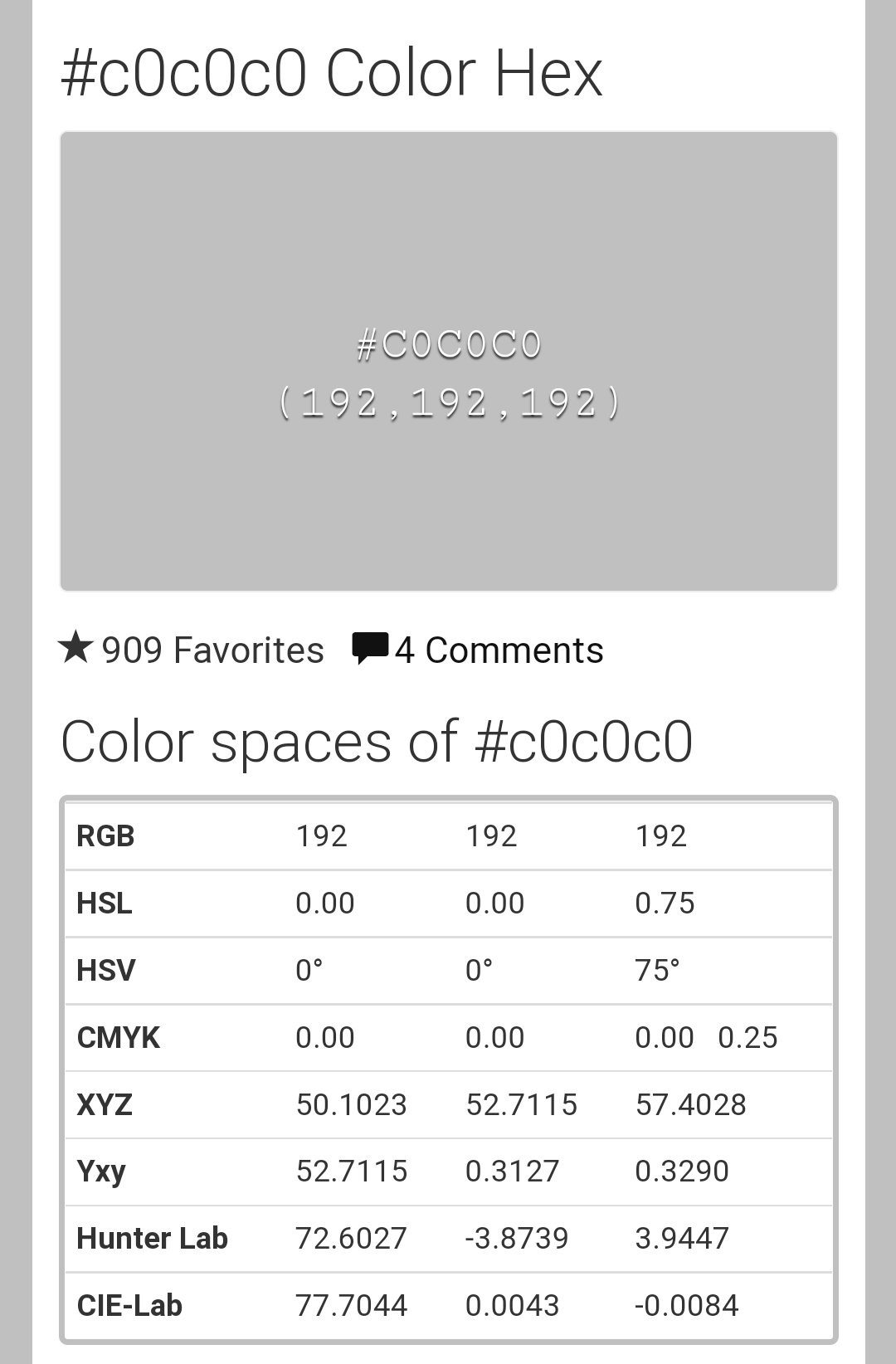The height and width of the screenshot is (1364, 896).
Task: Click the speech bubble Comments icon
Action: click(x=370, y=649)
